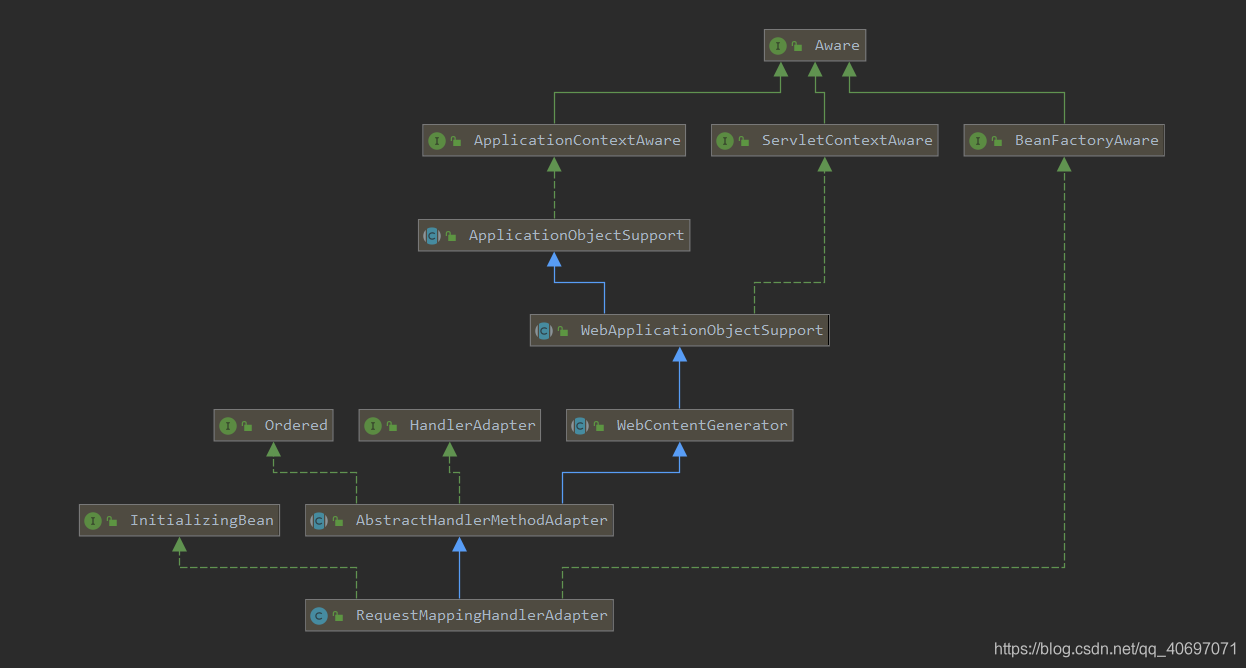
Task: Click the key icon beside InitializingBean
Action: point(110,520)
